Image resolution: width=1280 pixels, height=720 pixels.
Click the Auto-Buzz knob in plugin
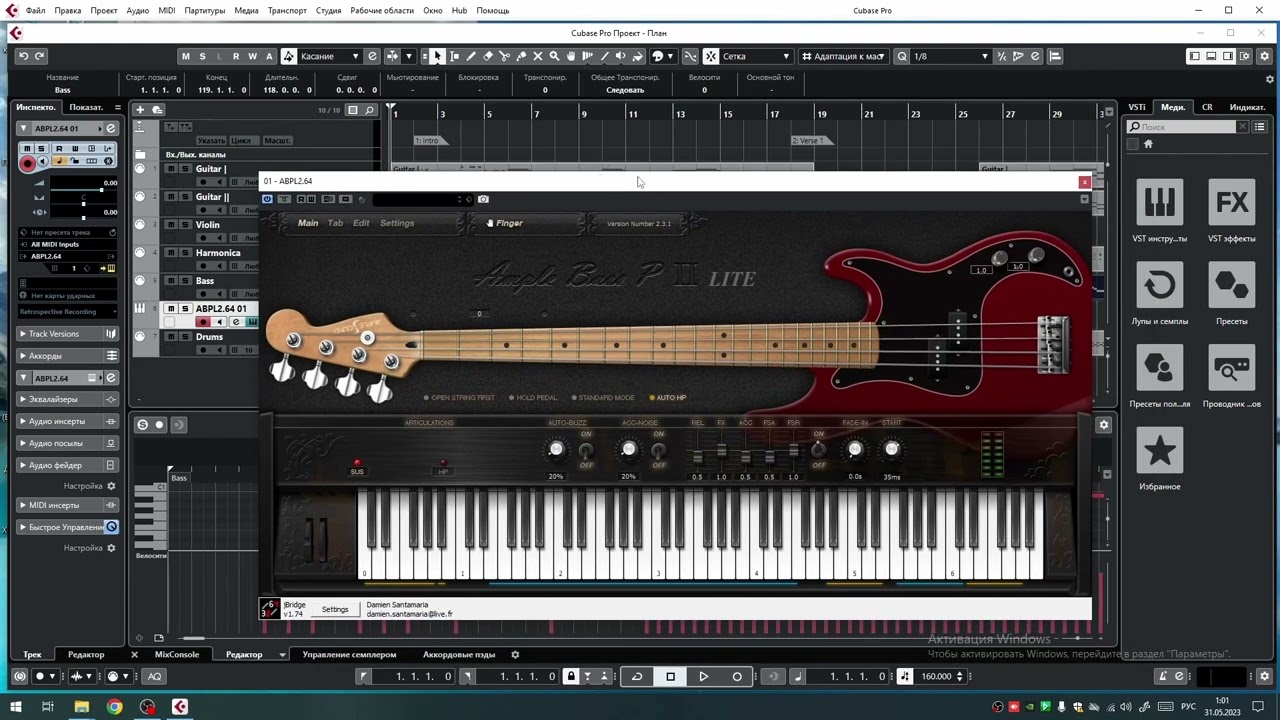(556, 450)
